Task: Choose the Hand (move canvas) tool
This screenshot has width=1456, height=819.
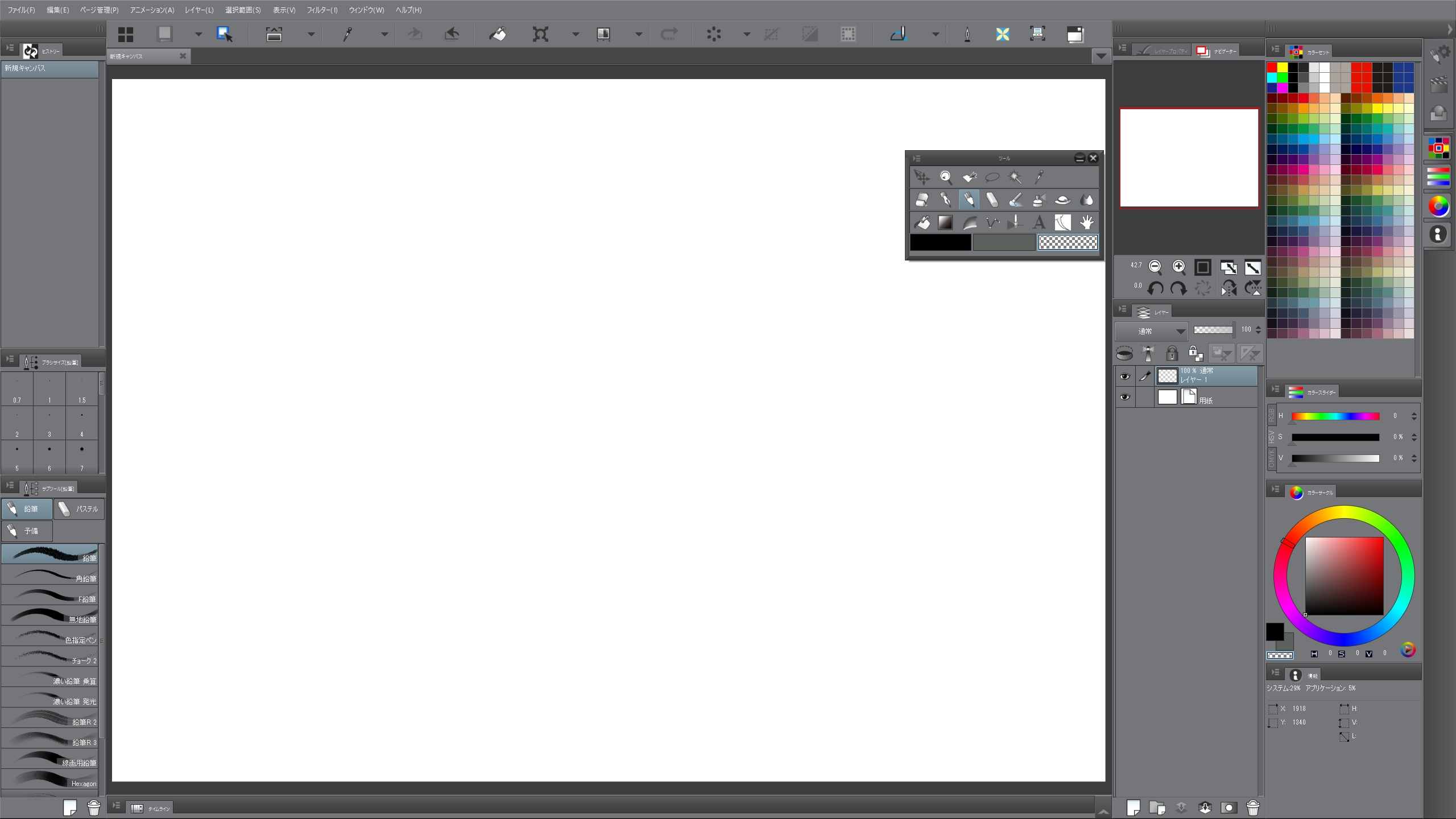Action: [1086, 222]
